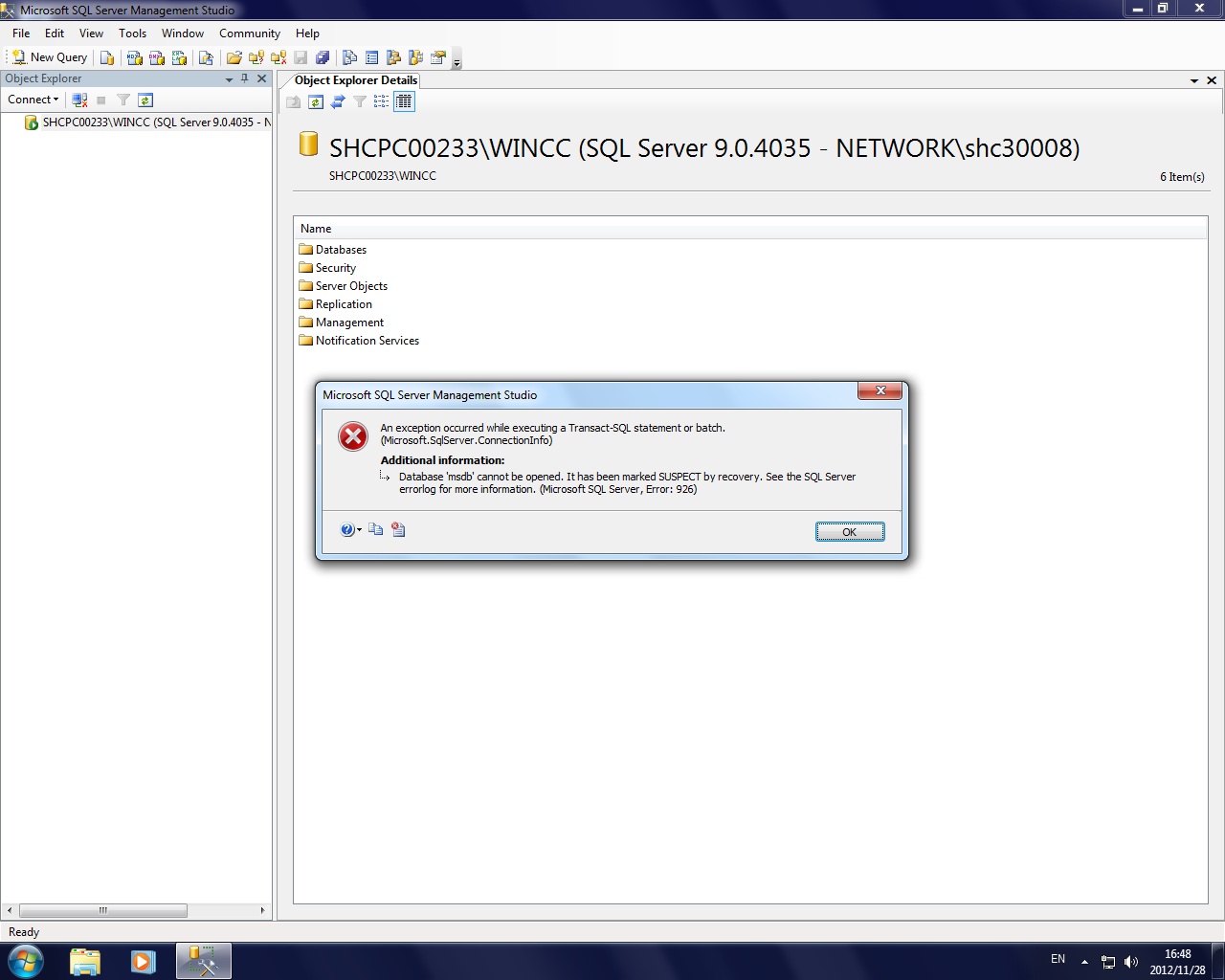Viewport: 1225px width, 980px height.
Task: Open Object Explorer window position dropdown
Action: [229, 79]
